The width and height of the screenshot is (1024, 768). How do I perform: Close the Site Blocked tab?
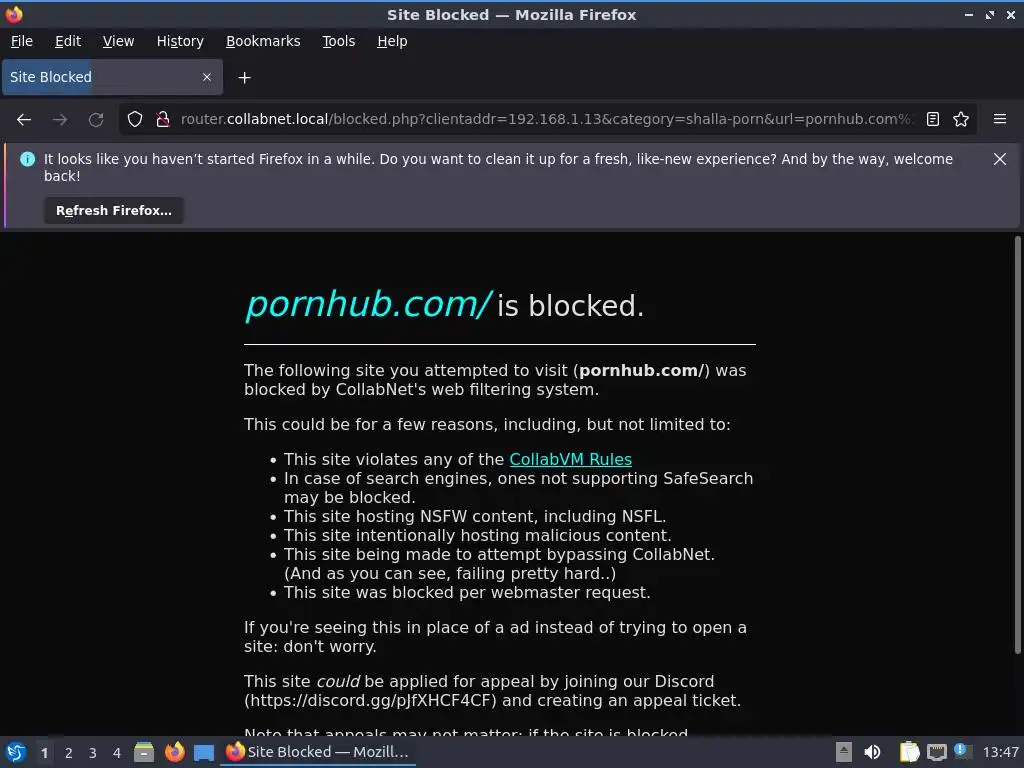point(207,77)
